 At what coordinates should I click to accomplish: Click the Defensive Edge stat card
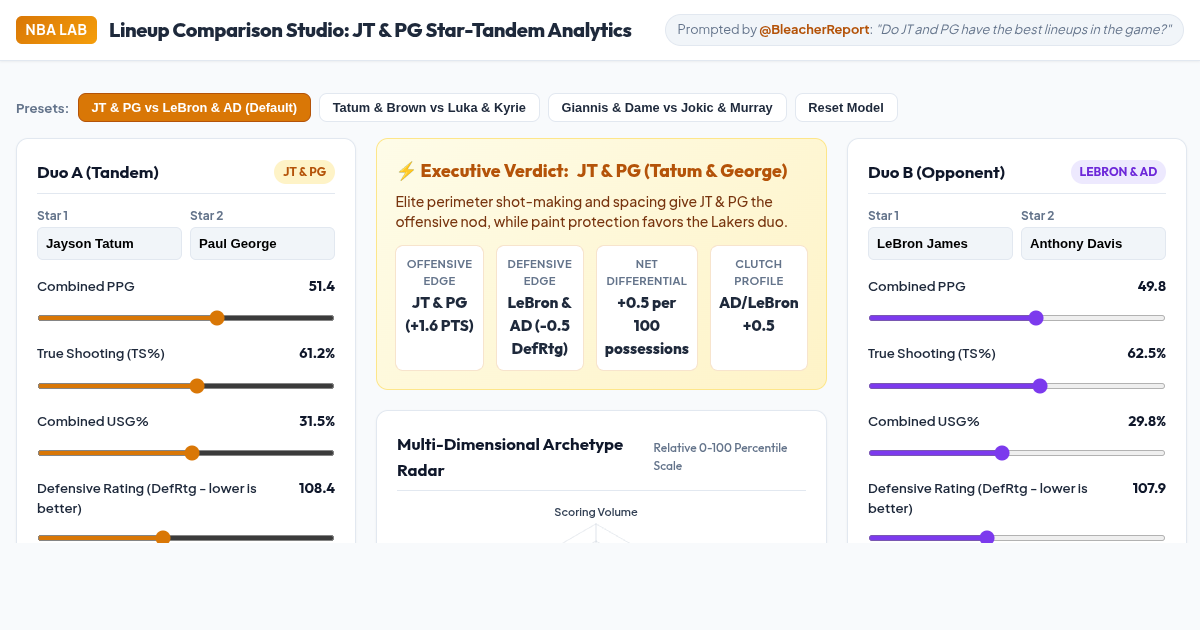[x=540, y=308]
